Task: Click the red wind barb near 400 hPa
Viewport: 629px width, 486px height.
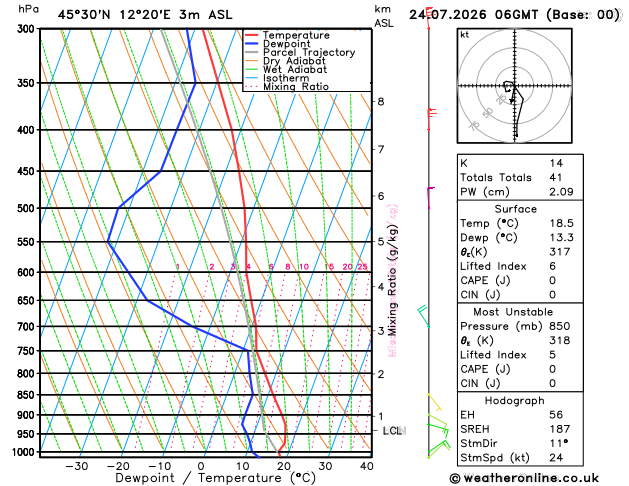Action: coord(432,119)
